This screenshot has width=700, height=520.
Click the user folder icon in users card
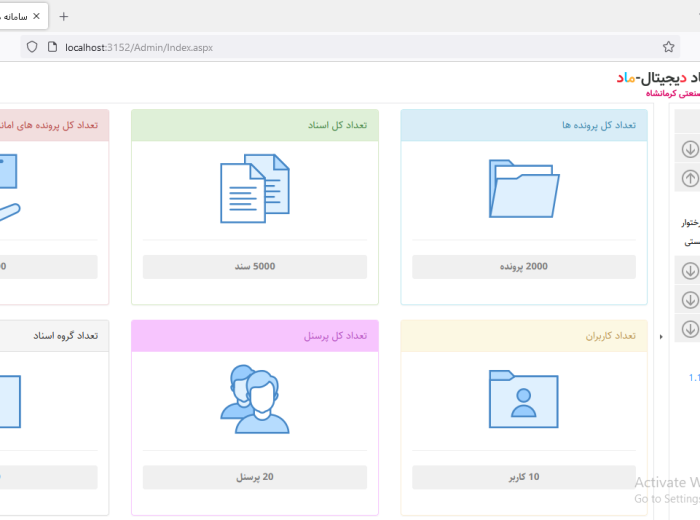pyautogui.click(x=523, y=399)
